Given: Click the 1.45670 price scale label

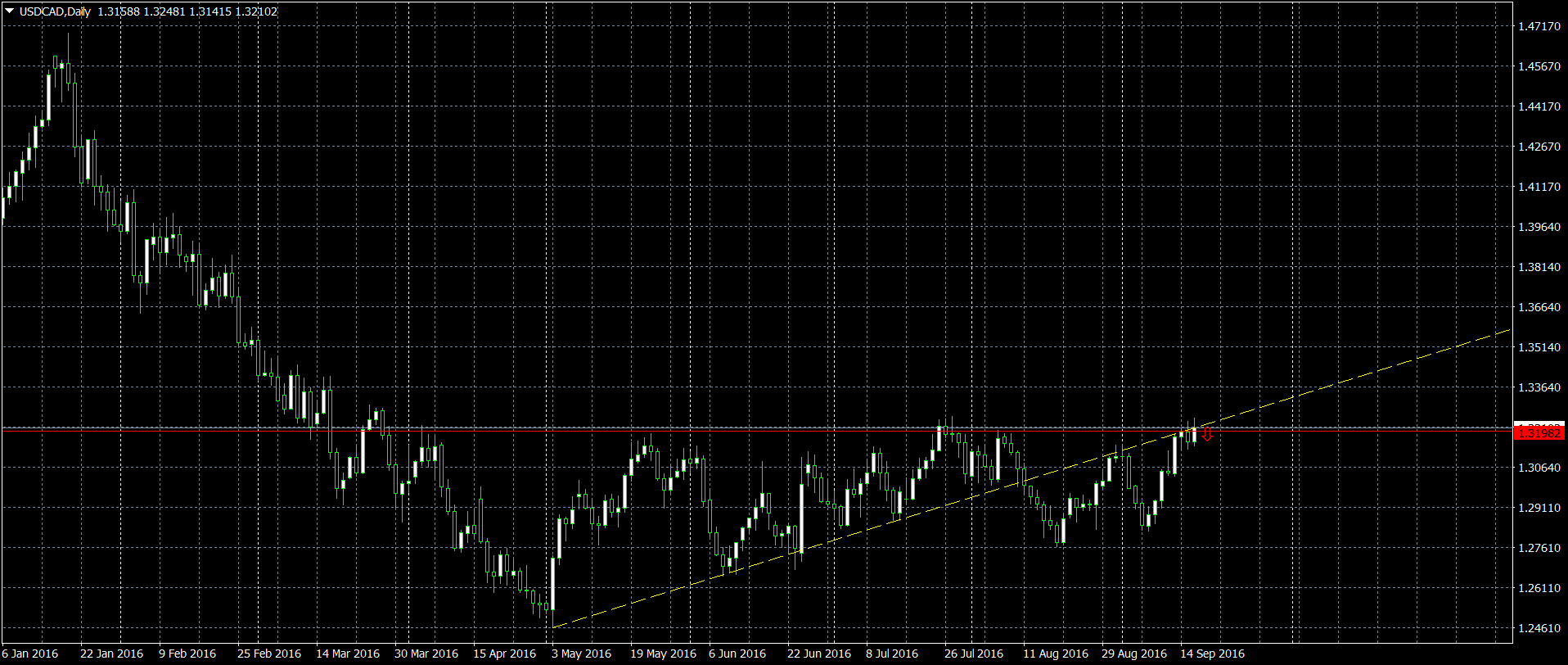Looking at the screenshot, I should (x=1539, y=66).
